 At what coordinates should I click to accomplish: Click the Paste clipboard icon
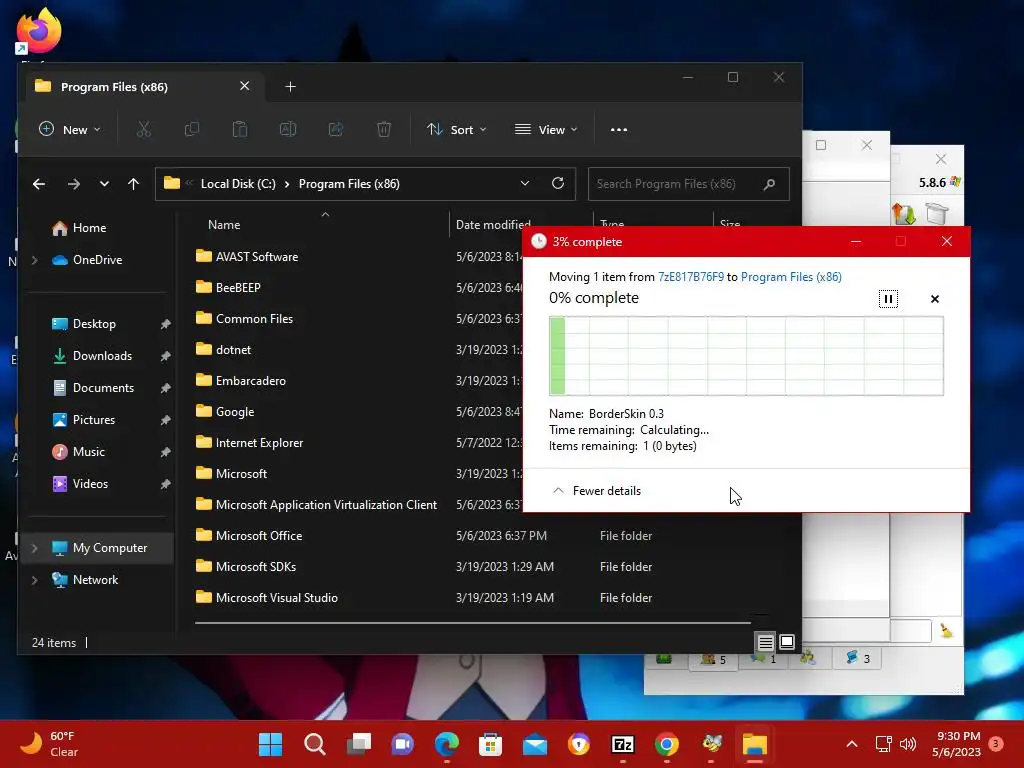(240, 129)
